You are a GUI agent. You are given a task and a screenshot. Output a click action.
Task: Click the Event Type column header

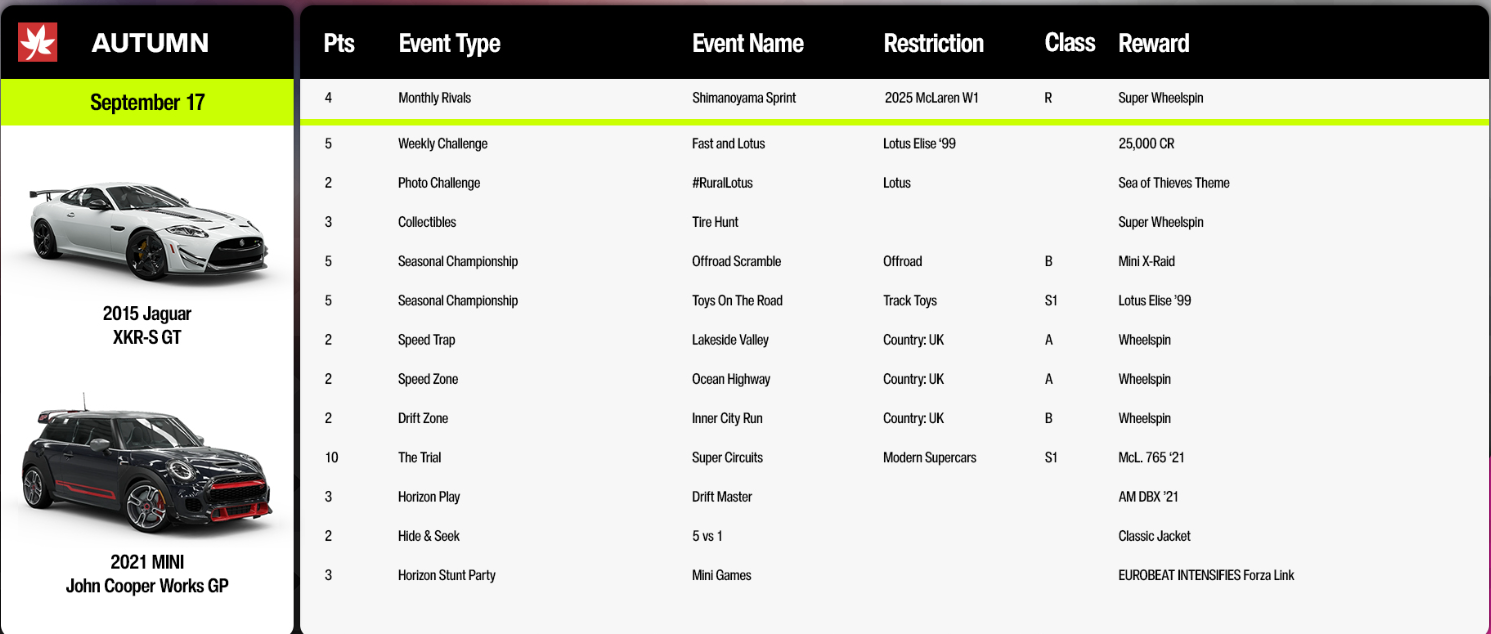coord(449,44)
